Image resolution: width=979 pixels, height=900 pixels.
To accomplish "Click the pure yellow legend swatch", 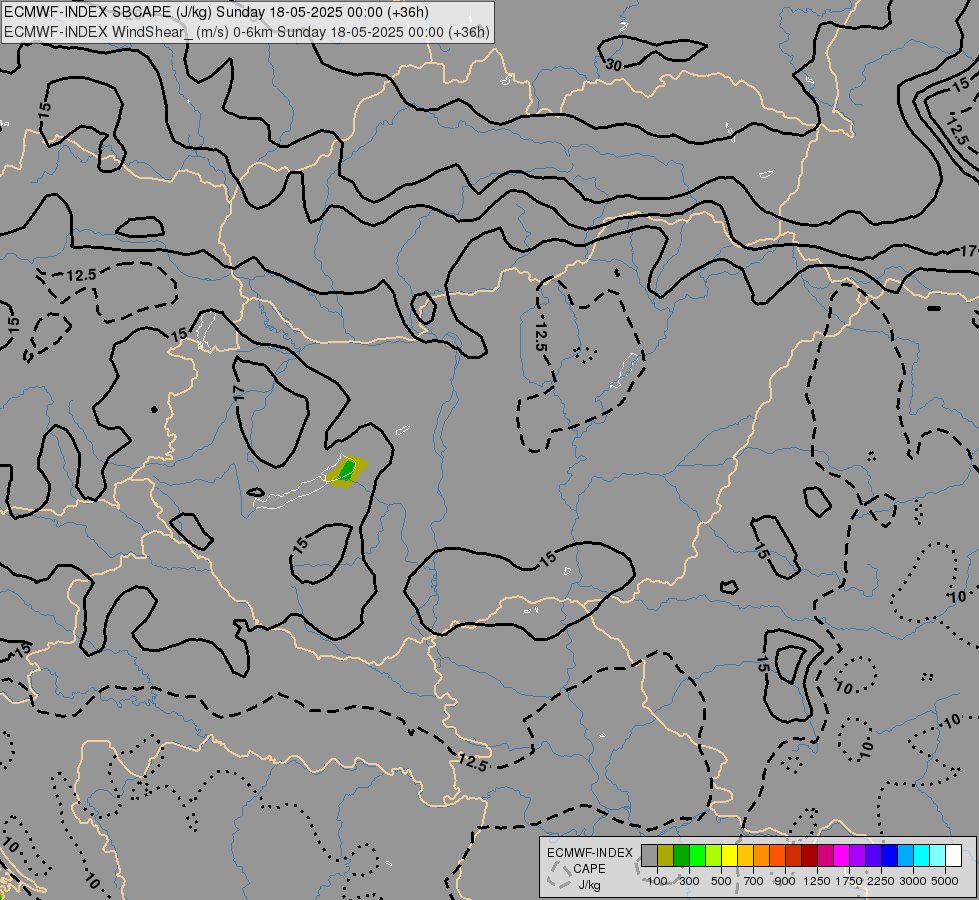I will coord(729,856).
